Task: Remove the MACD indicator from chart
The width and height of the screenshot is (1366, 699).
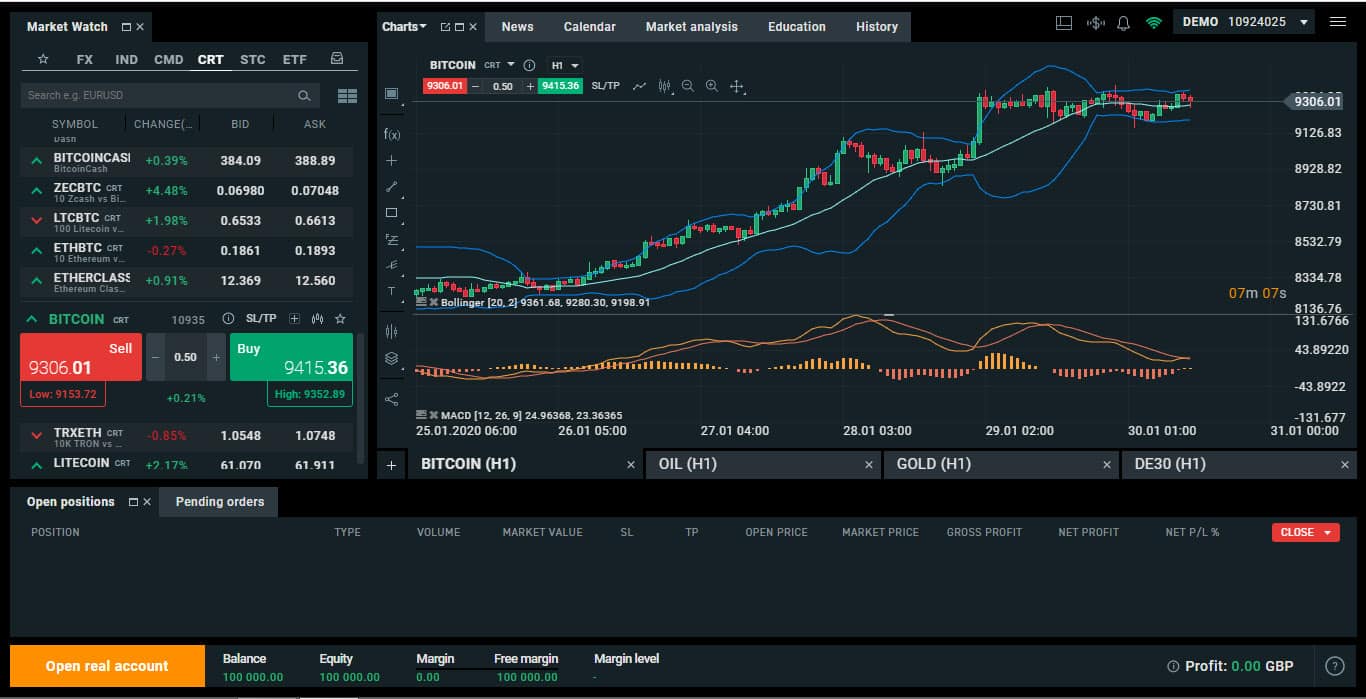Action: click(435, 415)
